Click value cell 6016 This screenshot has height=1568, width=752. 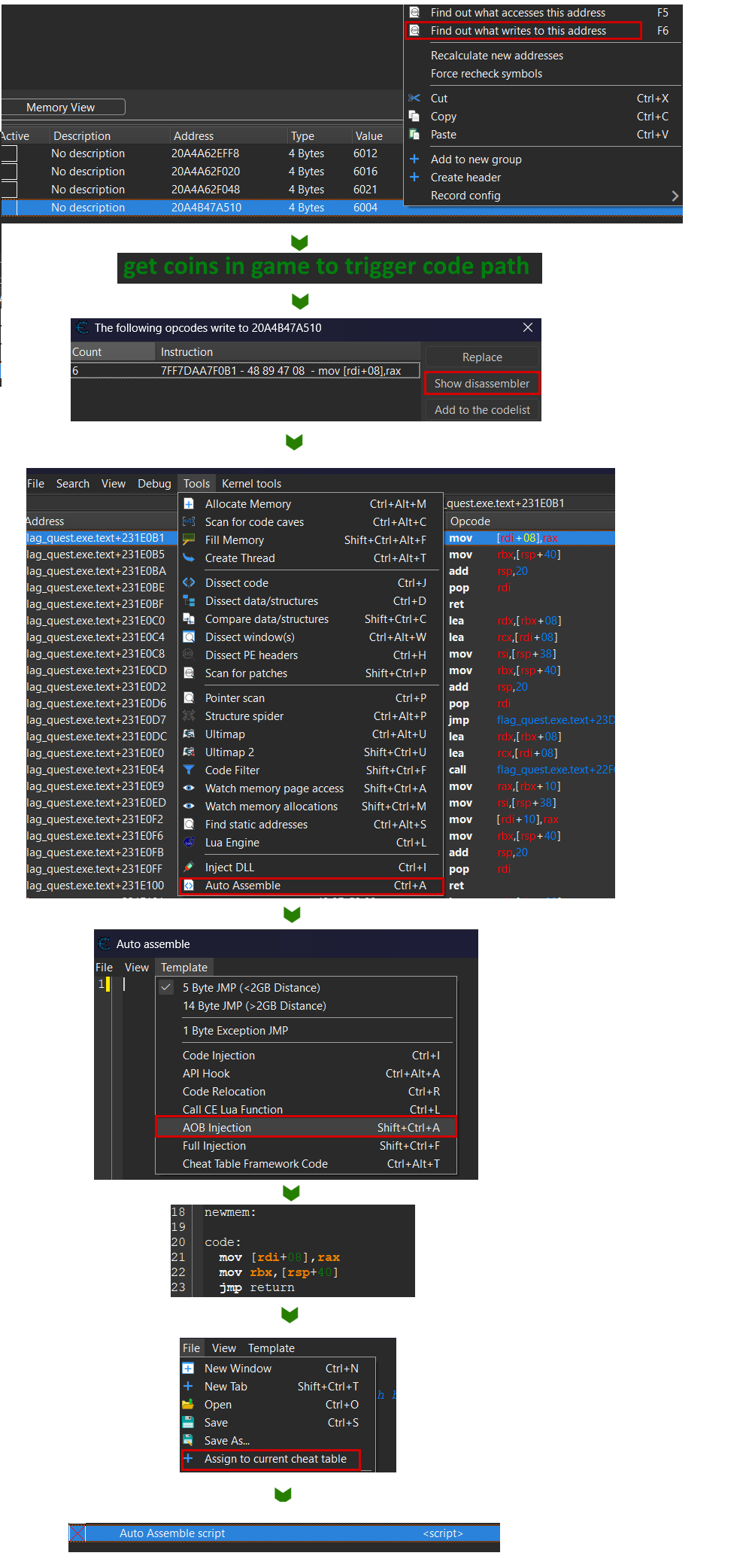365,172
